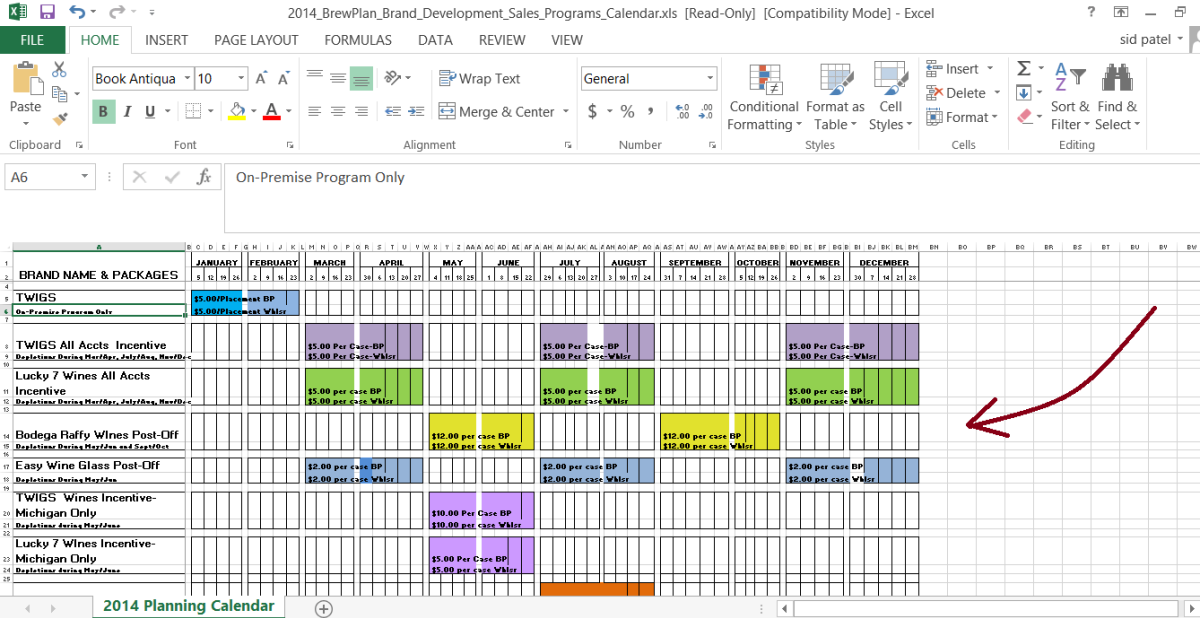The height and width of the screenshot is (618, 1200).
Task: Click AutoSum sigma icon
Action: click(1023, 69)
